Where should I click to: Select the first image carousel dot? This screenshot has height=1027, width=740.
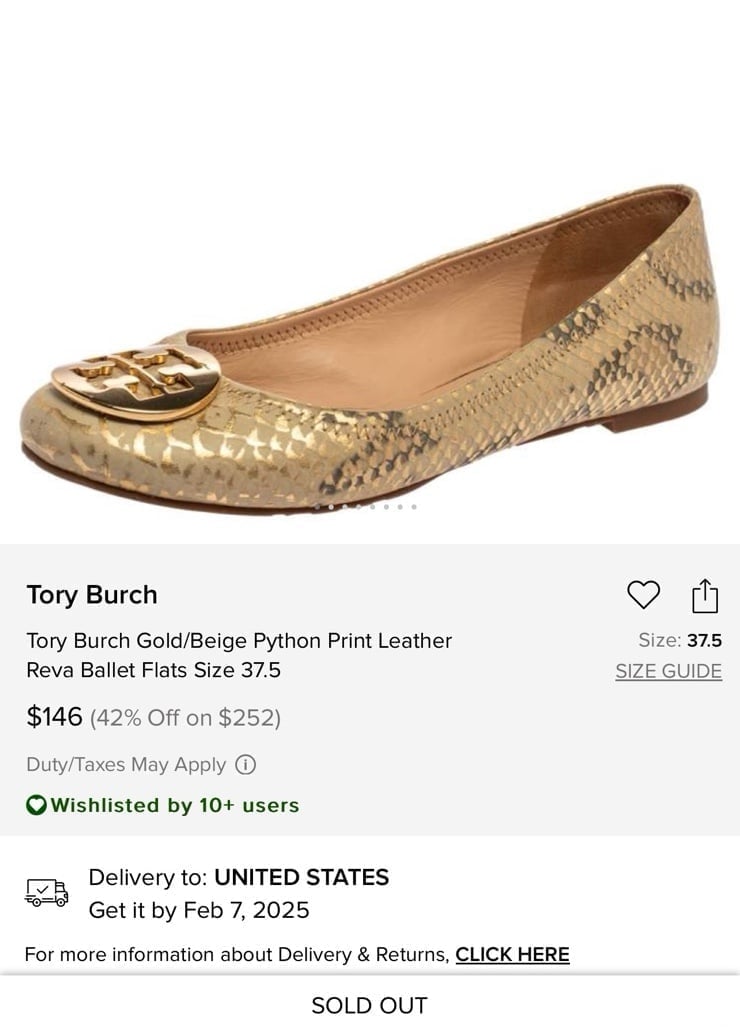coord(318,506)
